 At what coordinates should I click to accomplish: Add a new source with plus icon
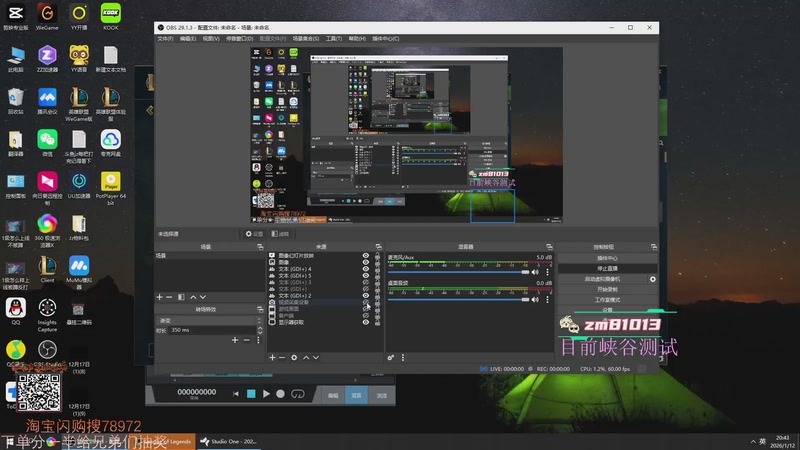(x=272, y=358)
